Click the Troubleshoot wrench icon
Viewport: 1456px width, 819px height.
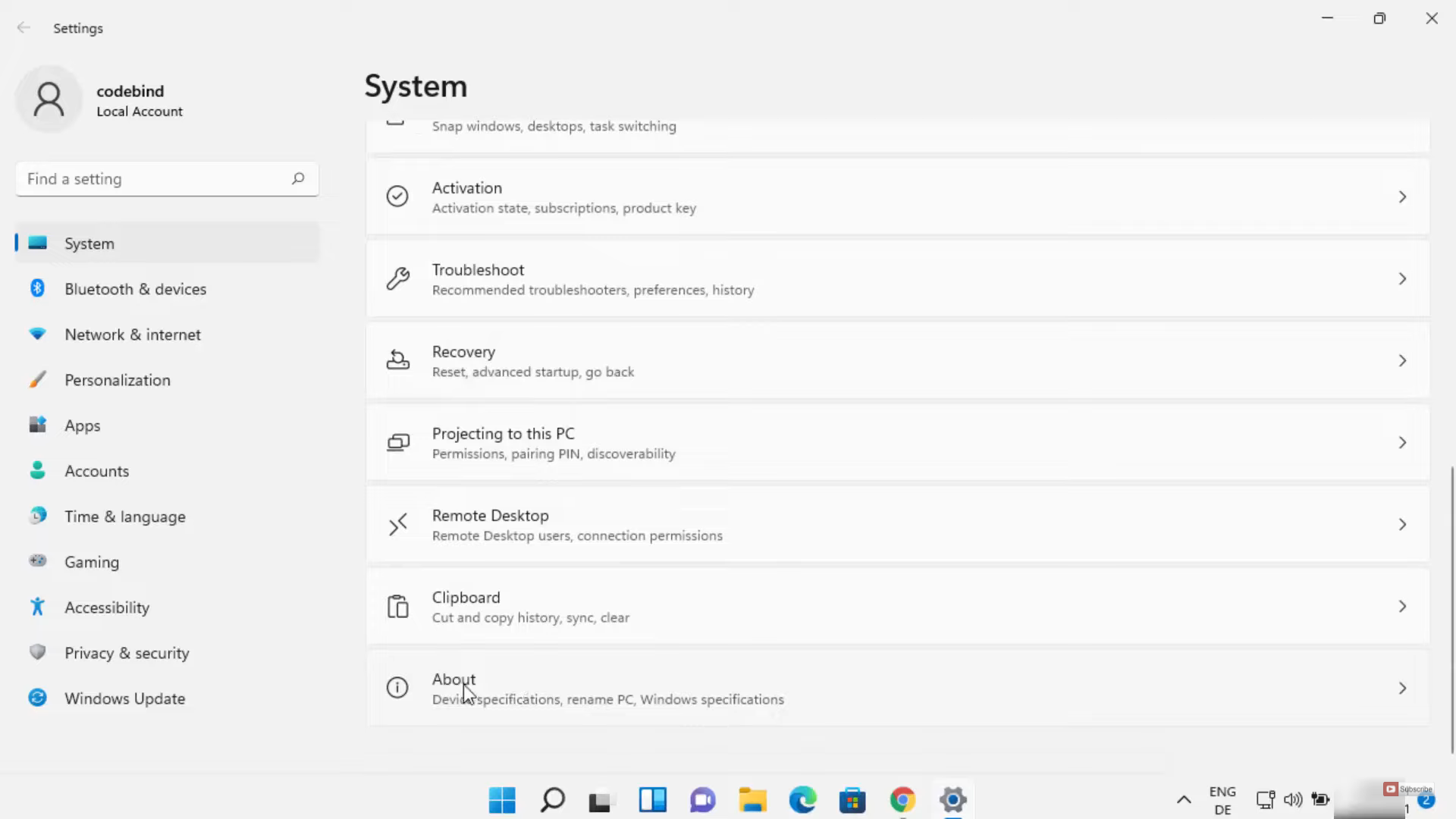tap(397, 278)
